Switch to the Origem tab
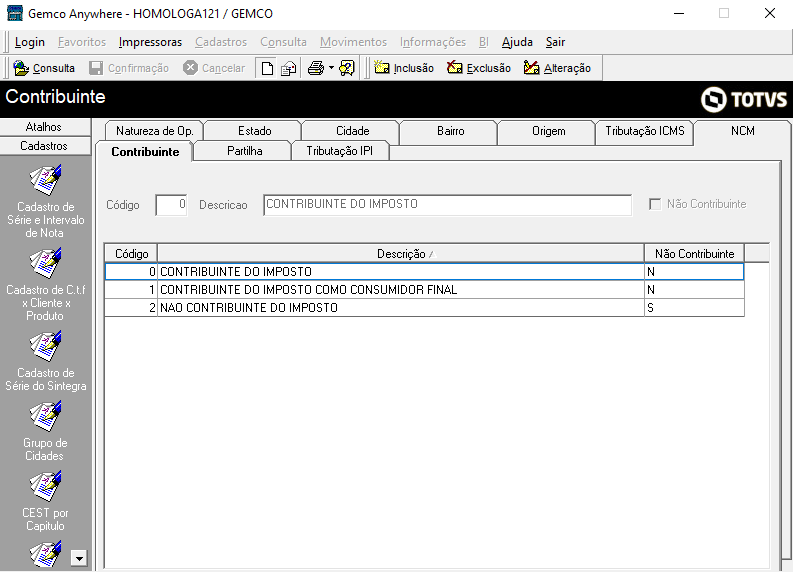Screen dimensions: 793x572 pyautogui.click(x=549, y=131)
